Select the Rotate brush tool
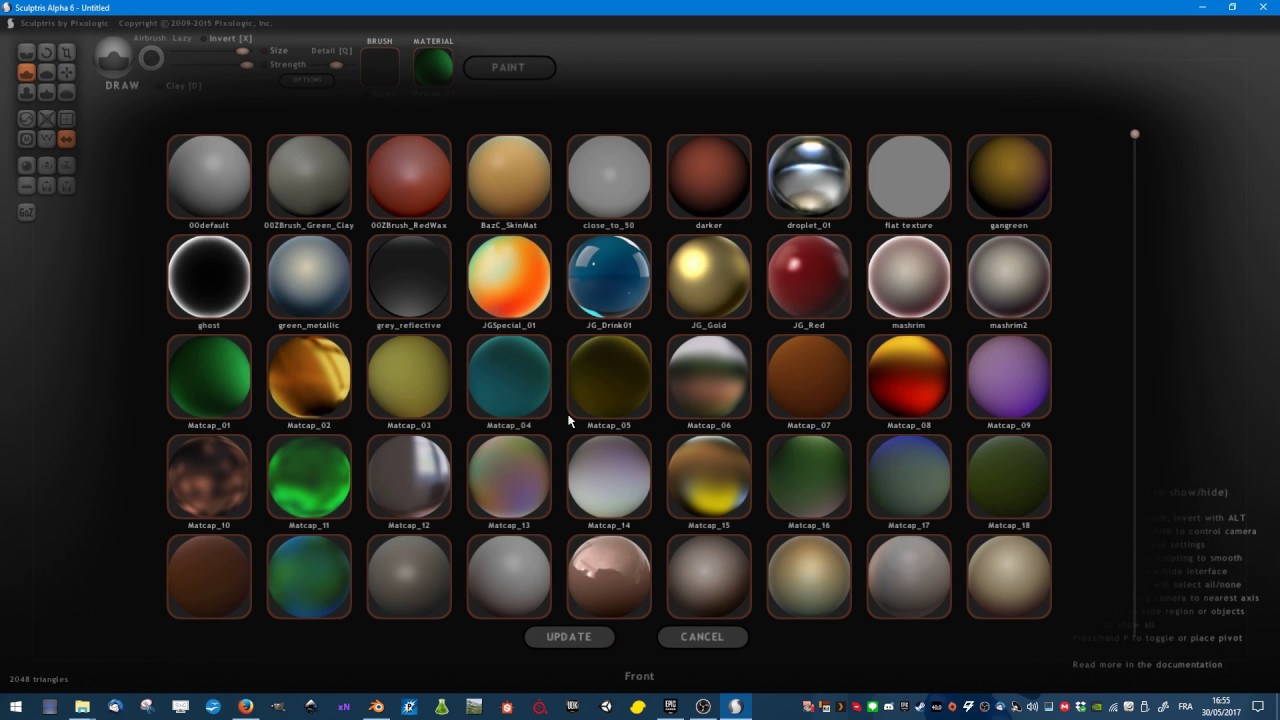The height and width of the screenshot is (720, 1280). tap(46, 52)
